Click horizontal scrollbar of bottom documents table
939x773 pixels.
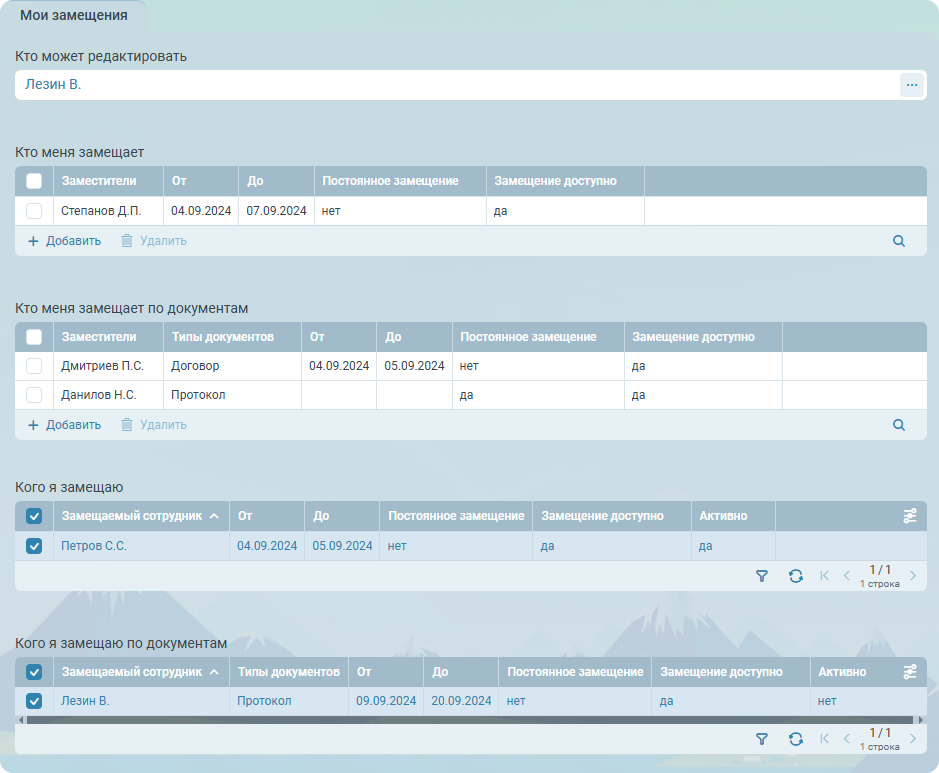point(470,719)
